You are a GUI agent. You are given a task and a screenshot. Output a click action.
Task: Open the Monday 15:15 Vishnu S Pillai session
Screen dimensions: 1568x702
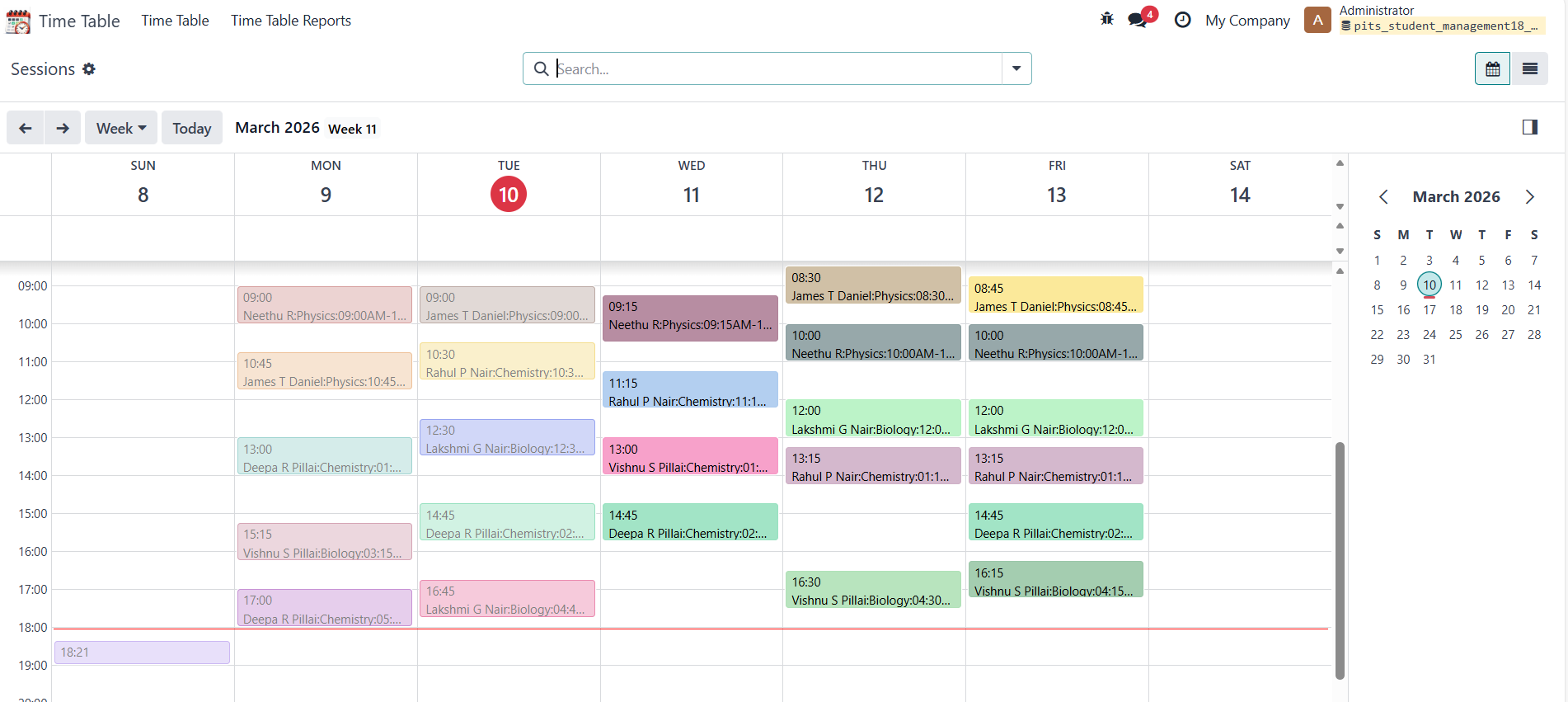325,542
